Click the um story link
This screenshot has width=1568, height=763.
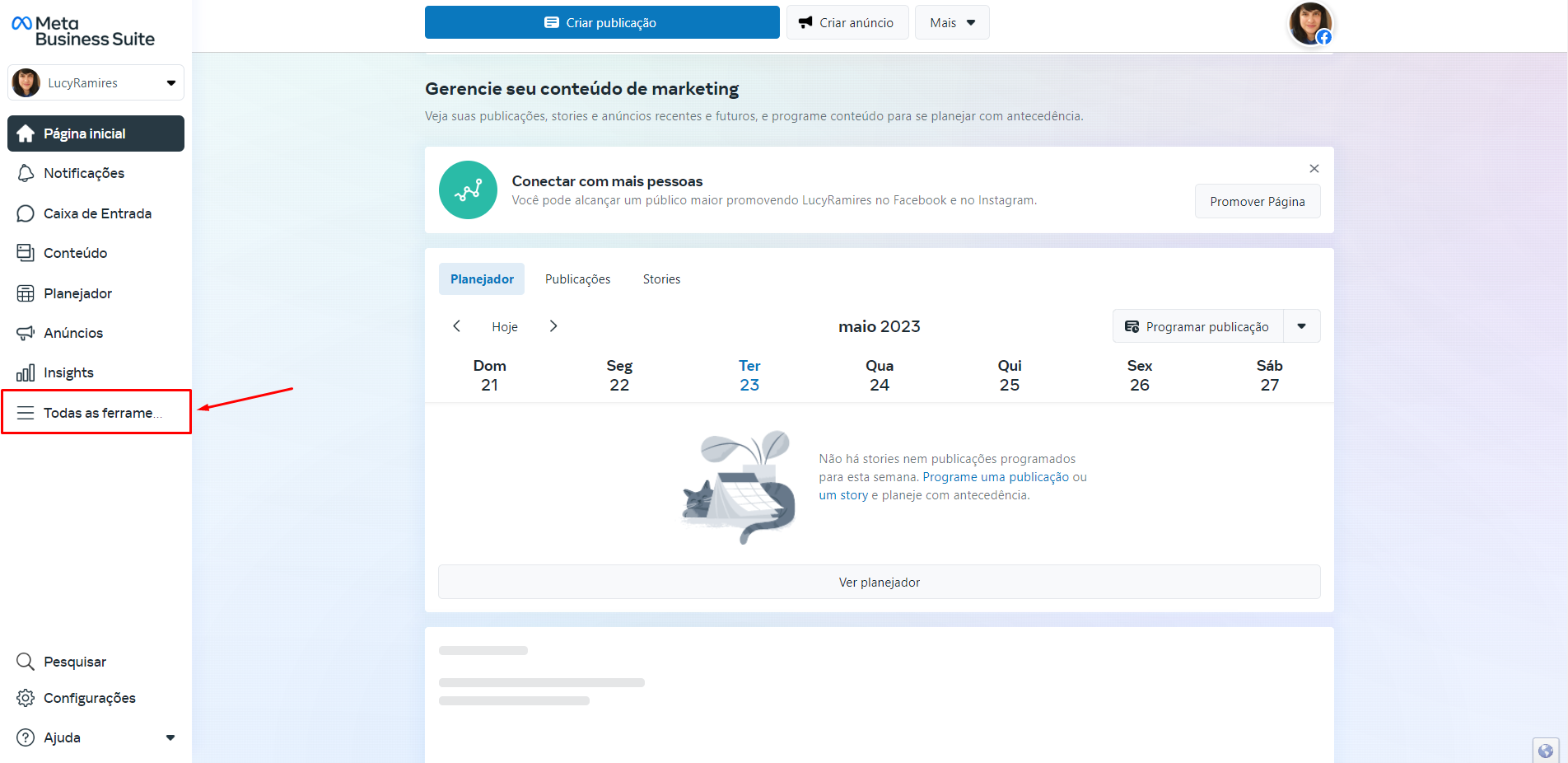pos(843,495)
